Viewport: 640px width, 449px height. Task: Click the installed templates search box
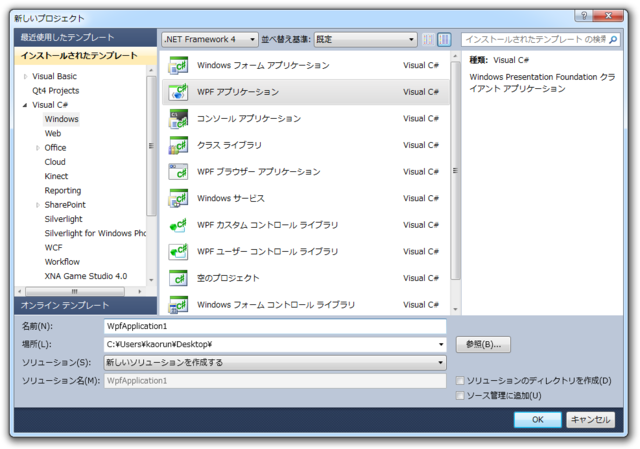click(x=540, y=40)
